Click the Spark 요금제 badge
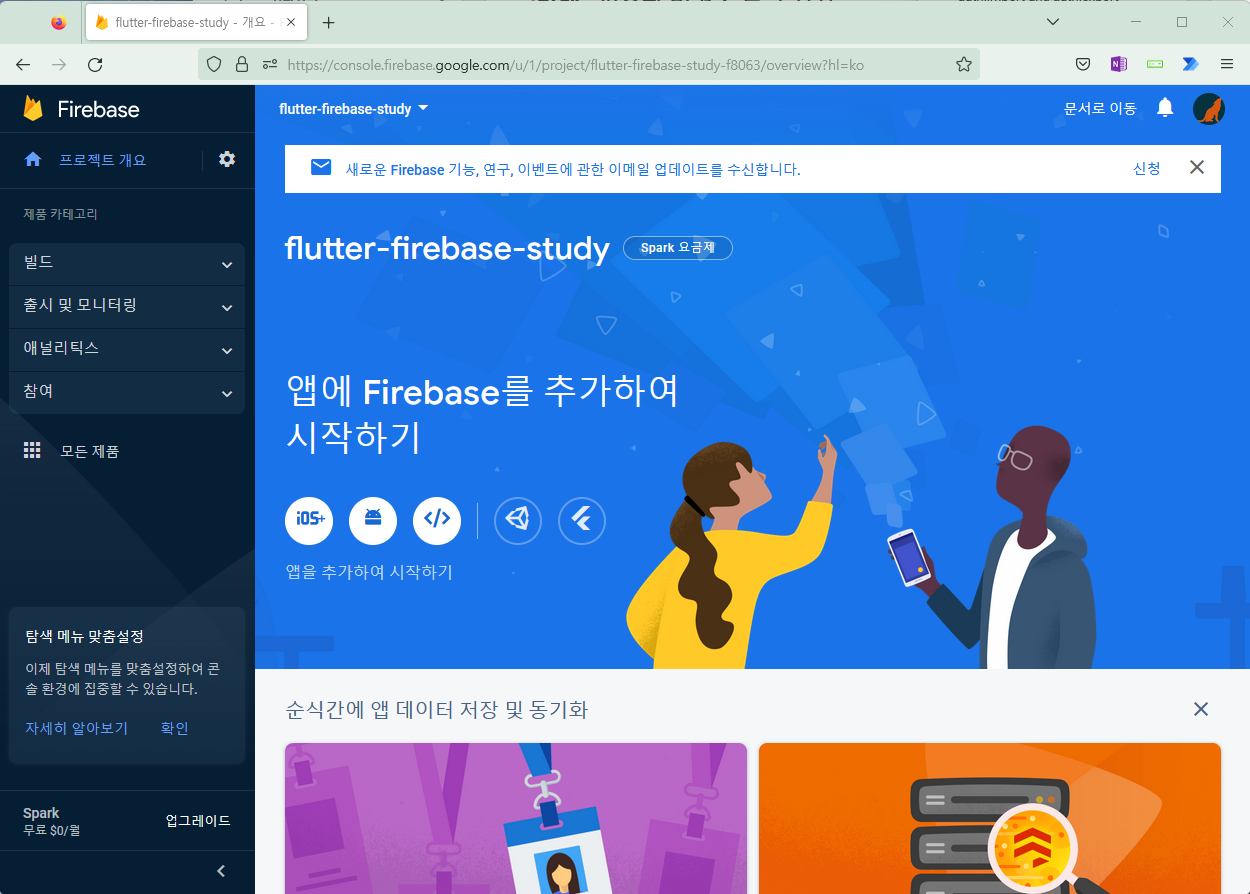This screenshot has height=894, width=1250. pos(678,248)
